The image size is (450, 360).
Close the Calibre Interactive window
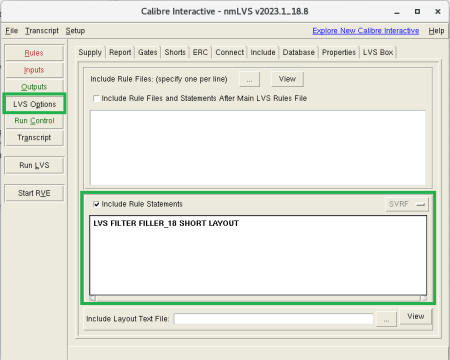pos(438,12)
